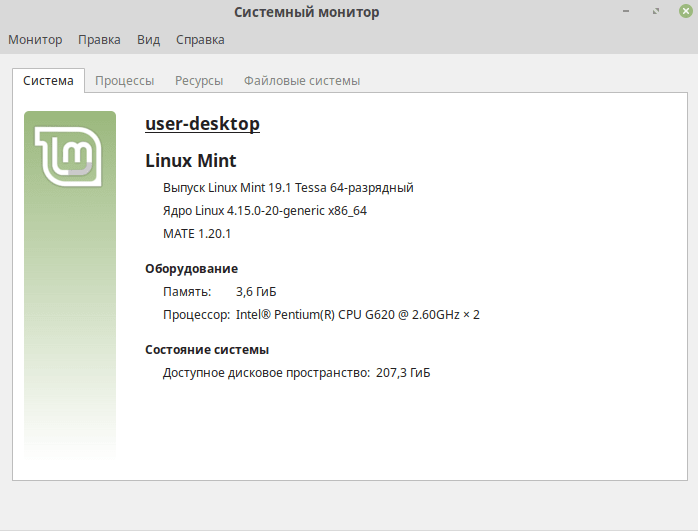This screenshot has width=698, height=531.
Task: Select the Система tab
Action: point(48,81)
